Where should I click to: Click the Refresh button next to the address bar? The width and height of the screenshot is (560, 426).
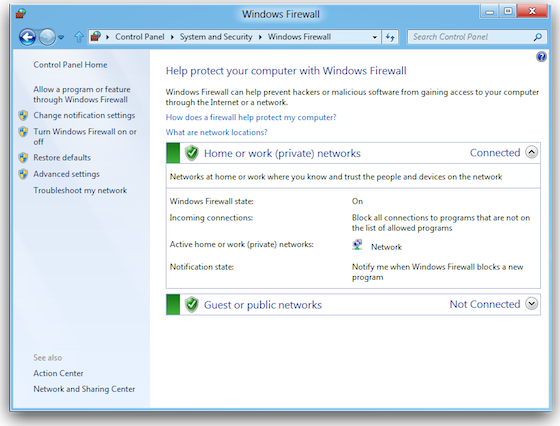click(x=390, y=37)
